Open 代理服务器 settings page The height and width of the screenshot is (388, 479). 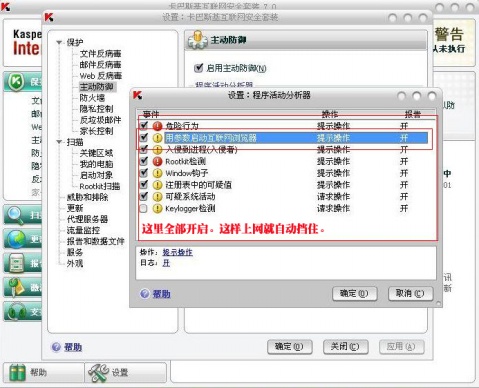click(x=87, y=219)
